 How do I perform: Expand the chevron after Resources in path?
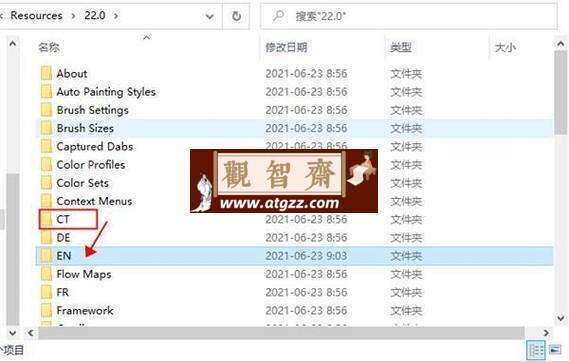74,16
